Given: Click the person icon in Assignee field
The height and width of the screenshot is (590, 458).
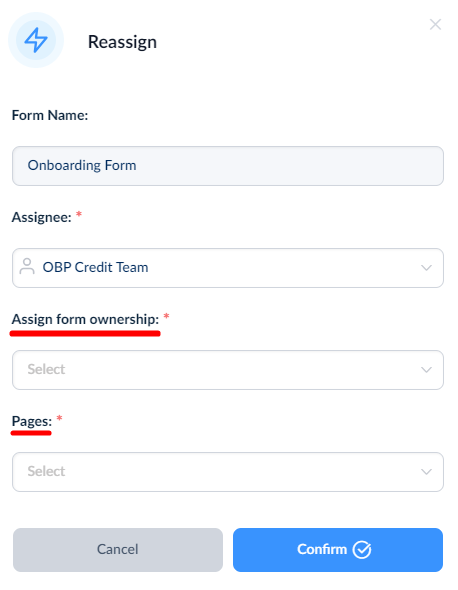Looking at the screenshot, I should (x=27, y=267).
